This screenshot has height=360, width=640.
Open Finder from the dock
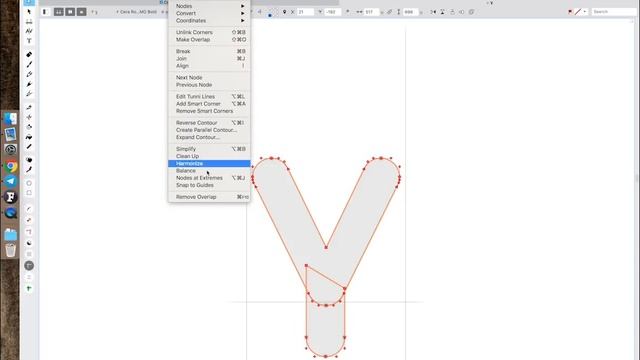(11, 118)
